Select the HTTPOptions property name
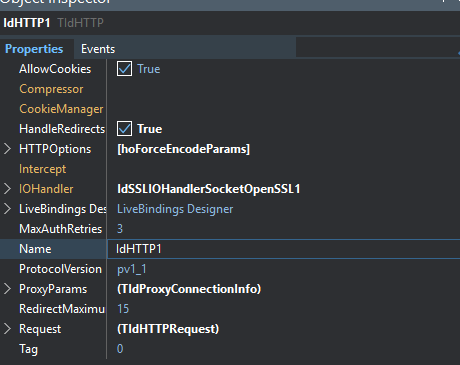 click(x=55, y=149)
